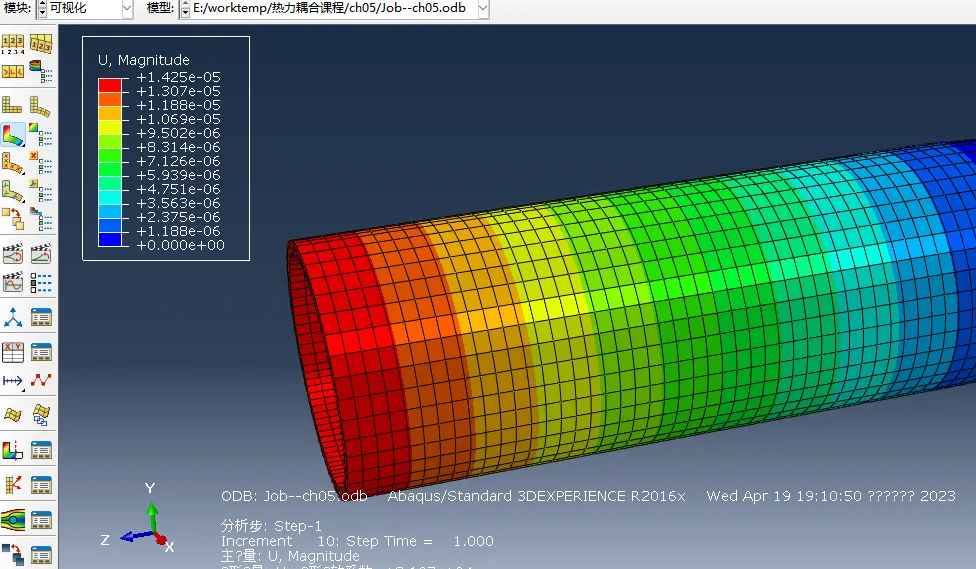Click the Plot Deformed Shape icon

click(x=40, y=105)
